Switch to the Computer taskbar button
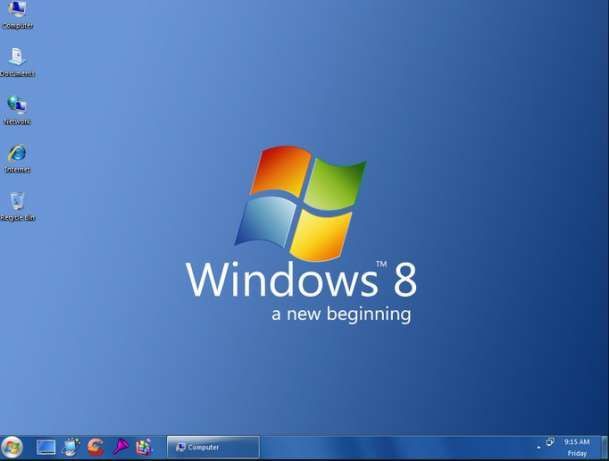 (213, 447)
